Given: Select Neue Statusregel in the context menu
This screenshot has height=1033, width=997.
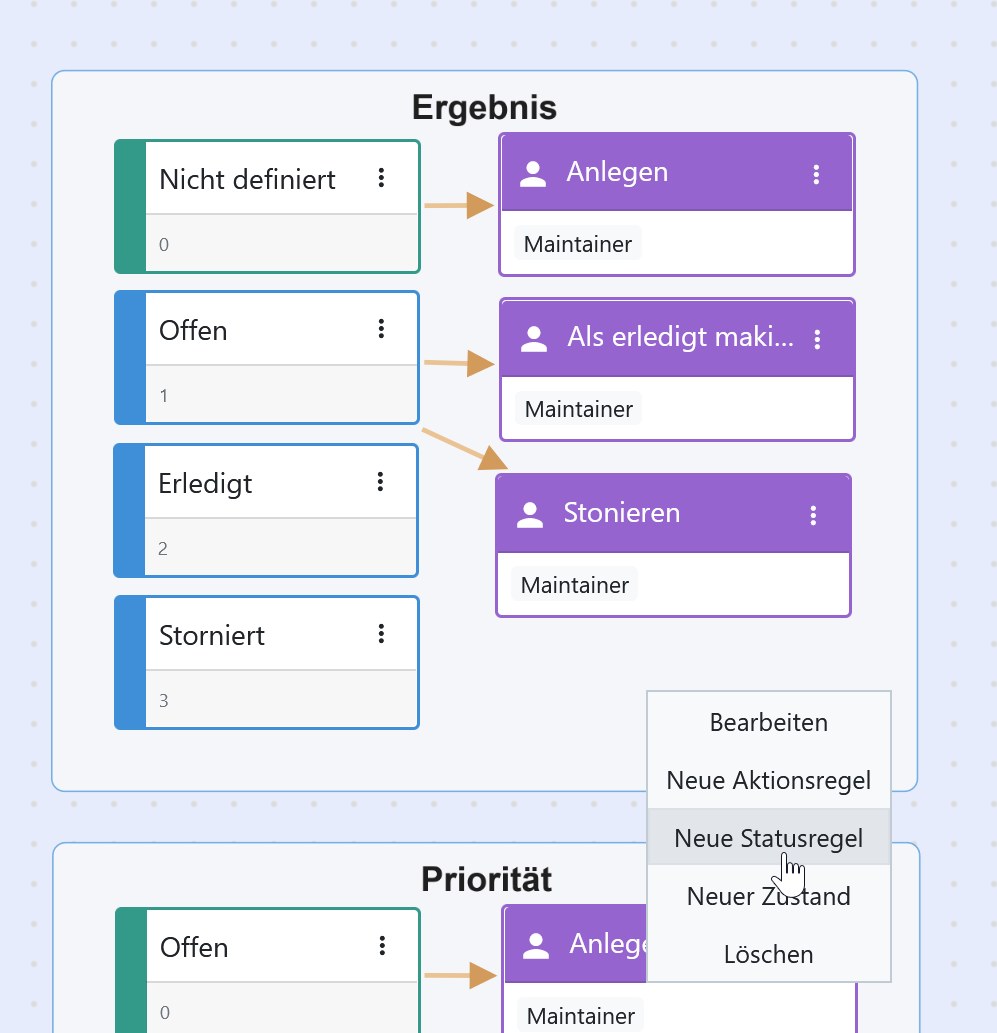Looking at the screenshot, I should tap(768, 838).
